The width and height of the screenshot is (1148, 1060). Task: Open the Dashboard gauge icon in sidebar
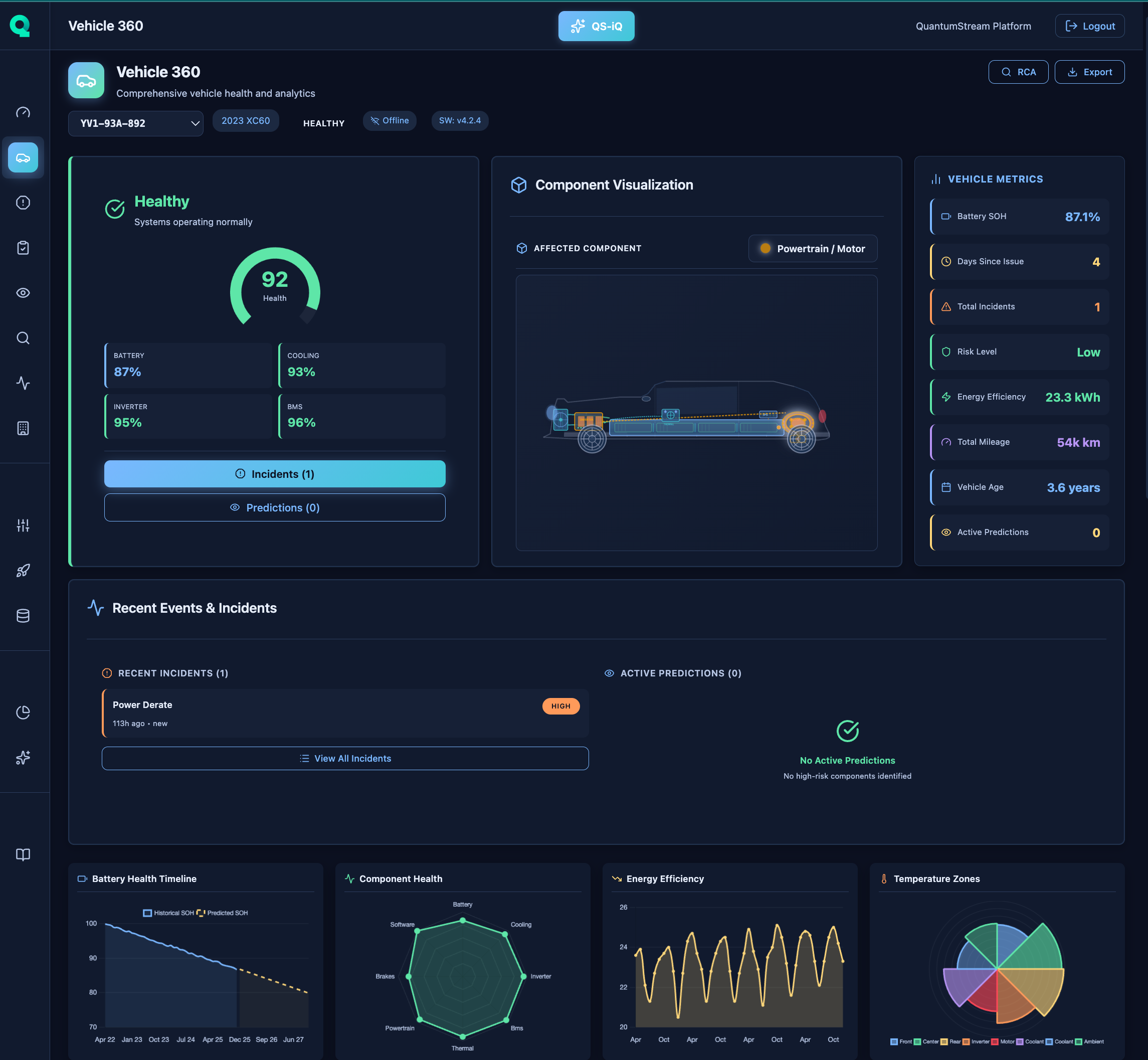pyautogui.click(x=23, y=112)
